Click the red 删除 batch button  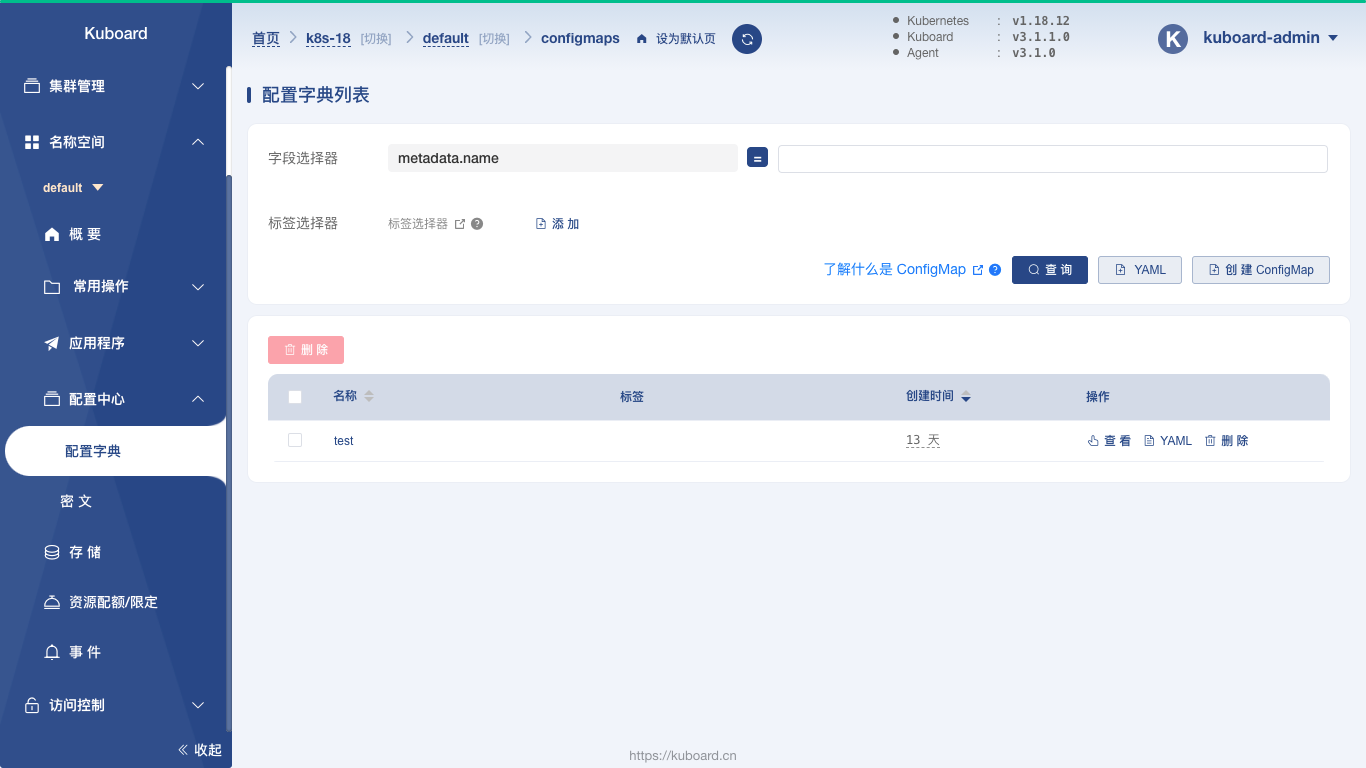(x=306, y=350)
